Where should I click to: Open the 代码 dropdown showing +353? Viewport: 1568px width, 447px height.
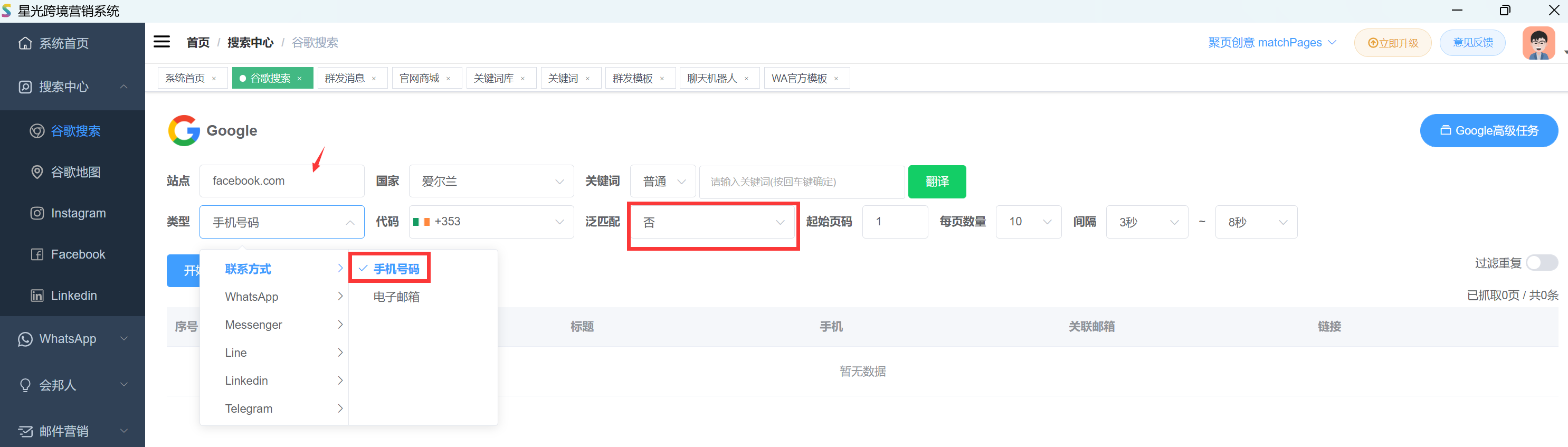pyautogui.click(x=491, y=222)
